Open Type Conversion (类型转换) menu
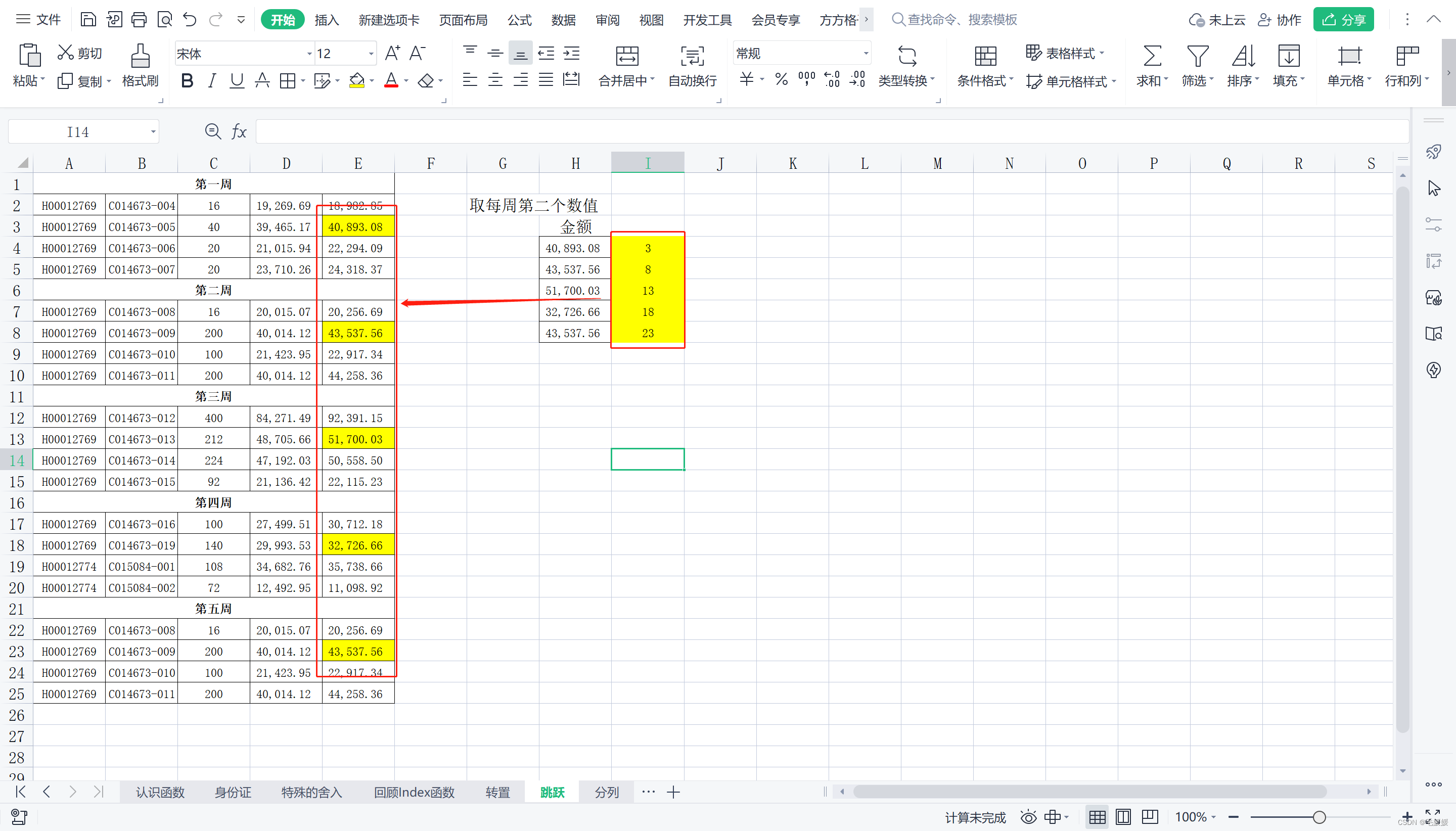Image resolution: width=1456 pixels, height=831 pixels. tap(906, 66)
